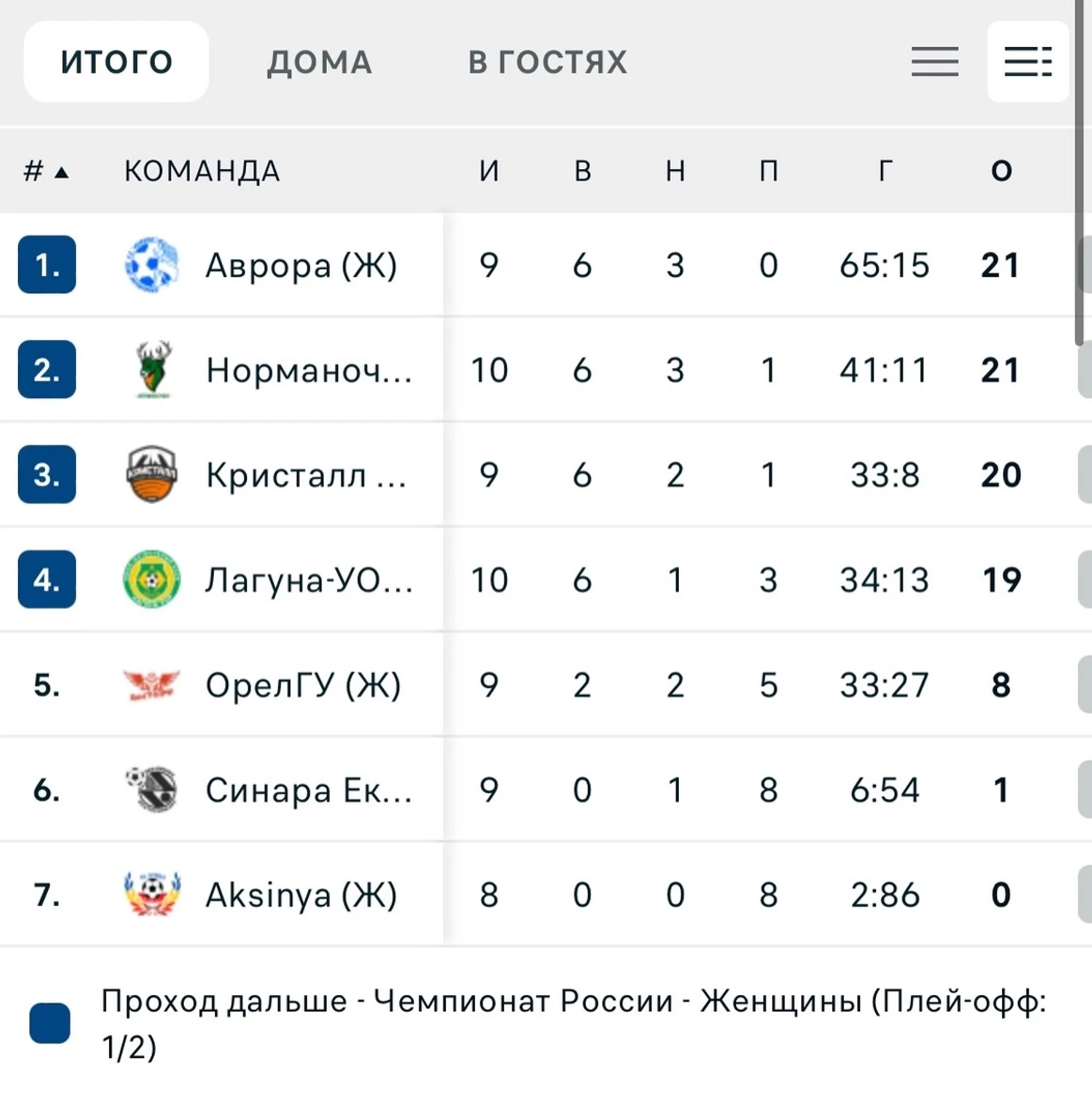
Task: Open the ДОМА tab
Action: 319,62
